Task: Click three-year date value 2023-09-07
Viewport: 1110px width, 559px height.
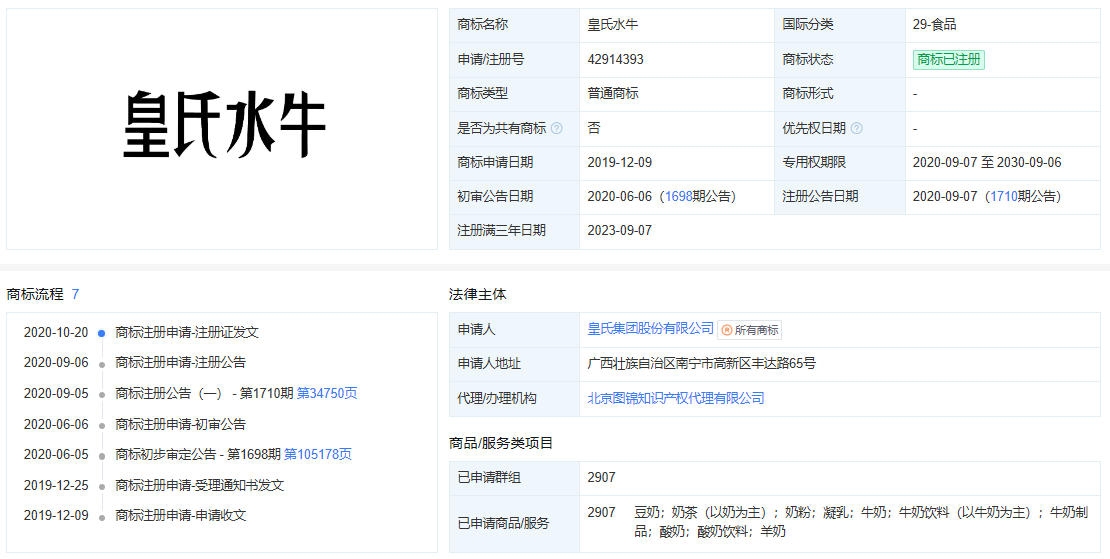Action: tap(619, 231)
